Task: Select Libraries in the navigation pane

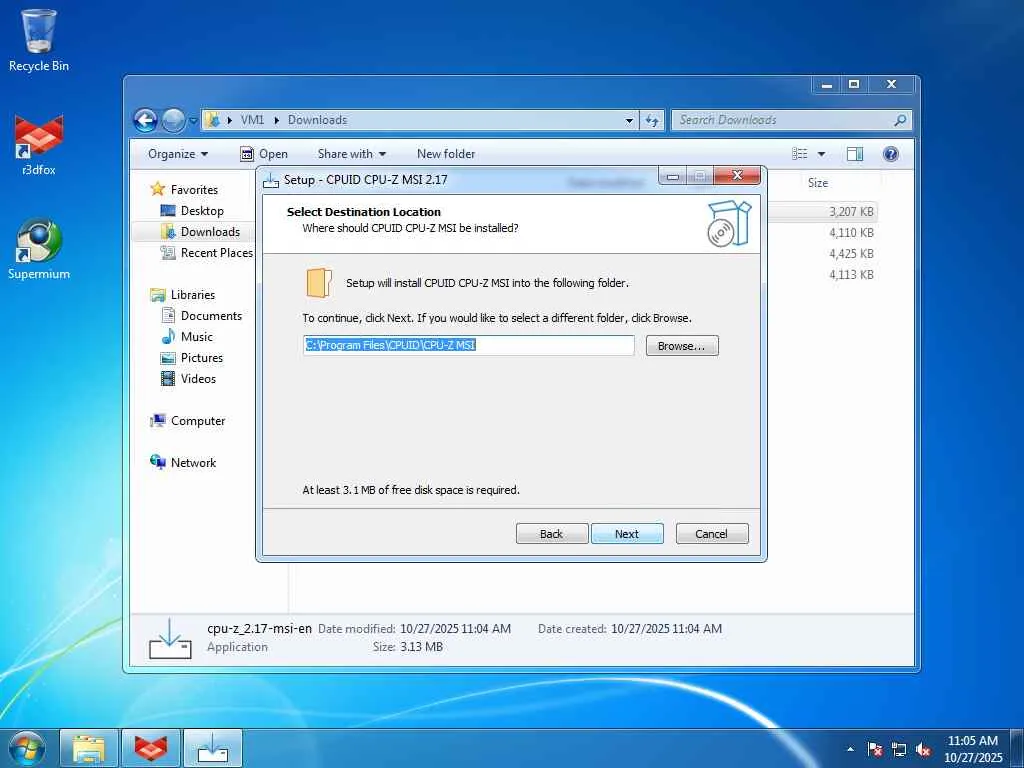Action: tap(193, 295)
